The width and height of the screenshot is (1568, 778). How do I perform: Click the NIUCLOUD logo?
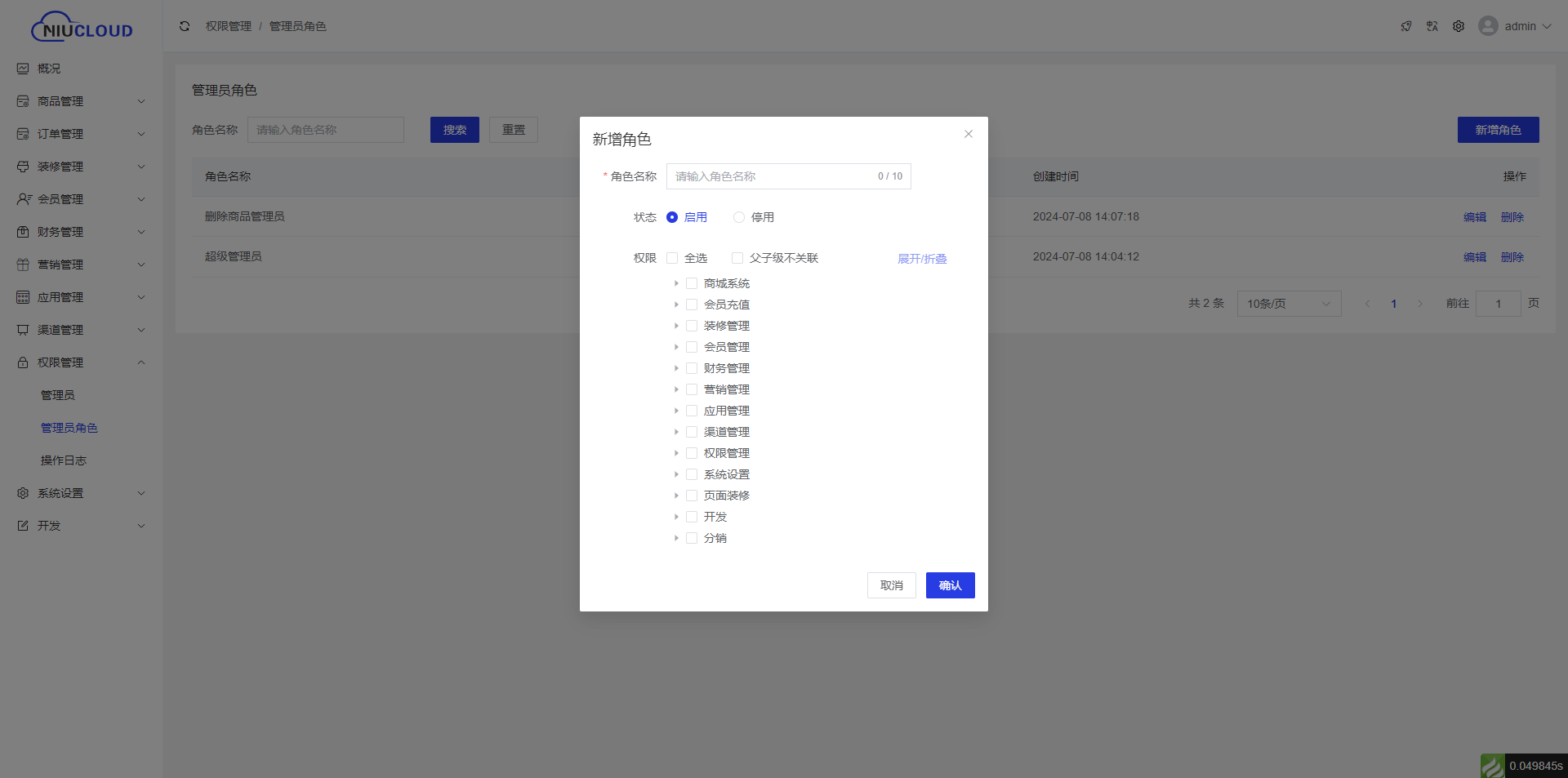[x=82, y=27]
